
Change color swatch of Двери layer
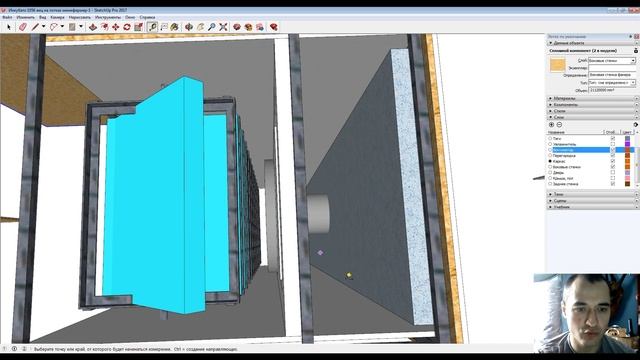click(627, 173)
